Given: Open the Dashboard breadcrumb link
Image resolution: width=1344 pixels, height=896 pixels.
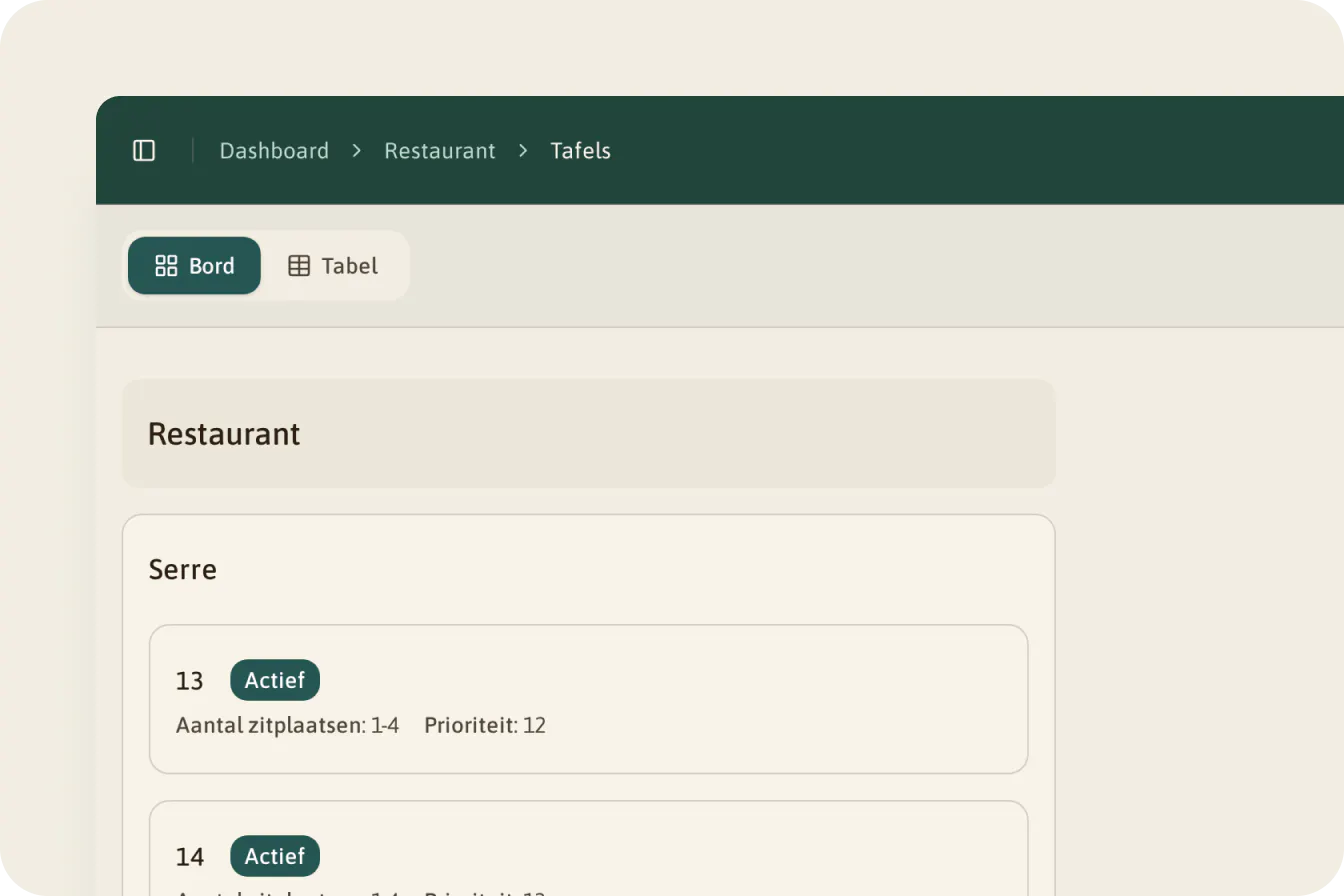Looking at the screenshot, I should coord(274,151).
